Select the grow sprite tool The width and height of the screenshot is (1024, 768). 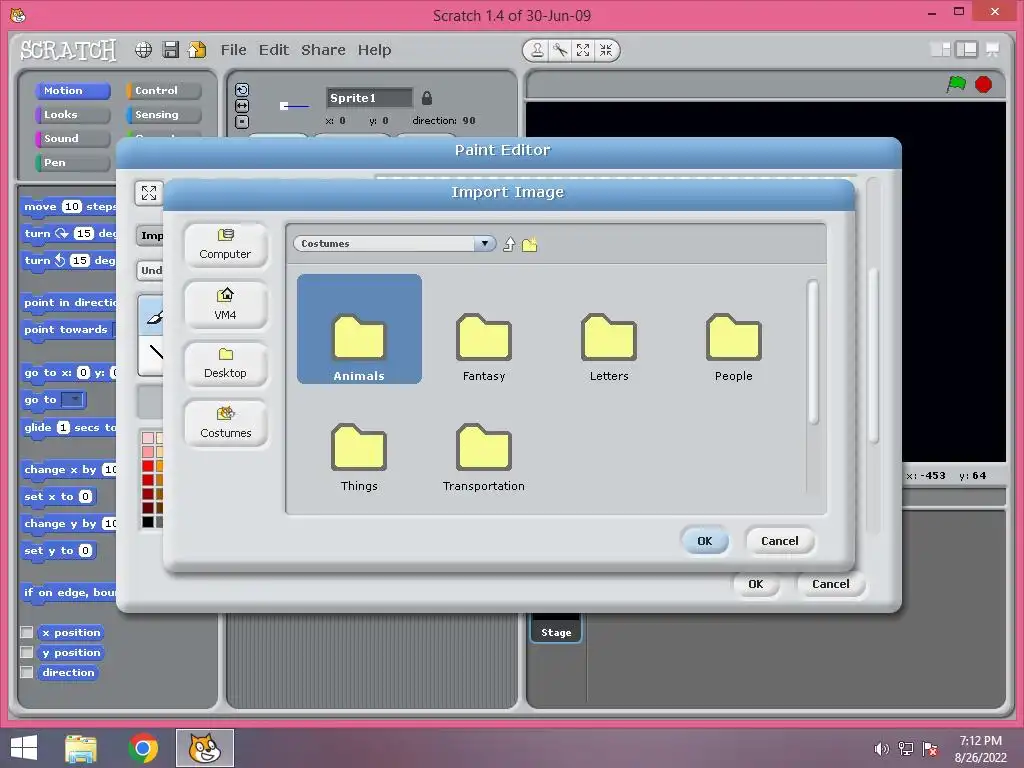click(583, 50)
